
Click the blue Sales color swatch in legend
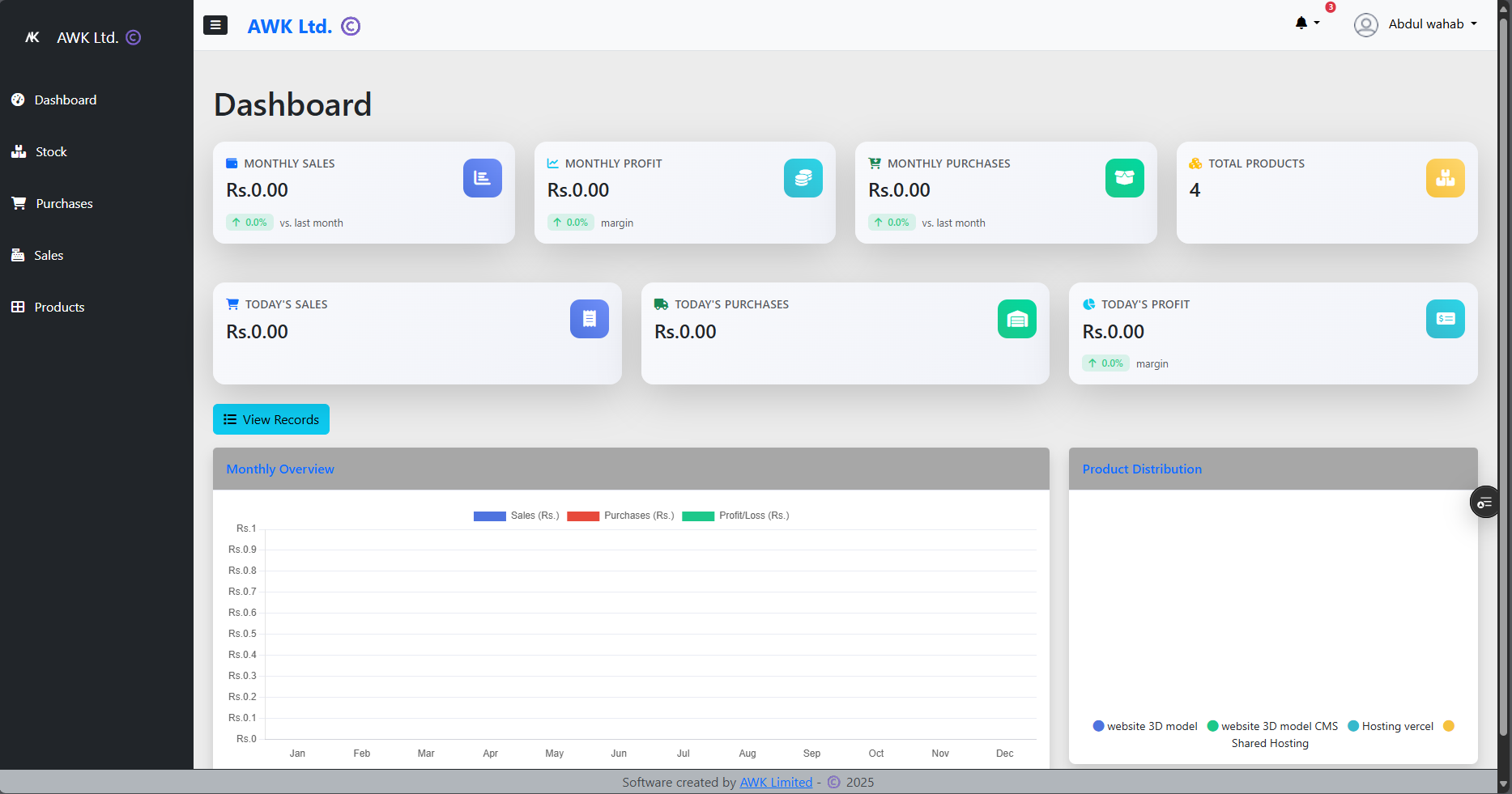point(490,516)
